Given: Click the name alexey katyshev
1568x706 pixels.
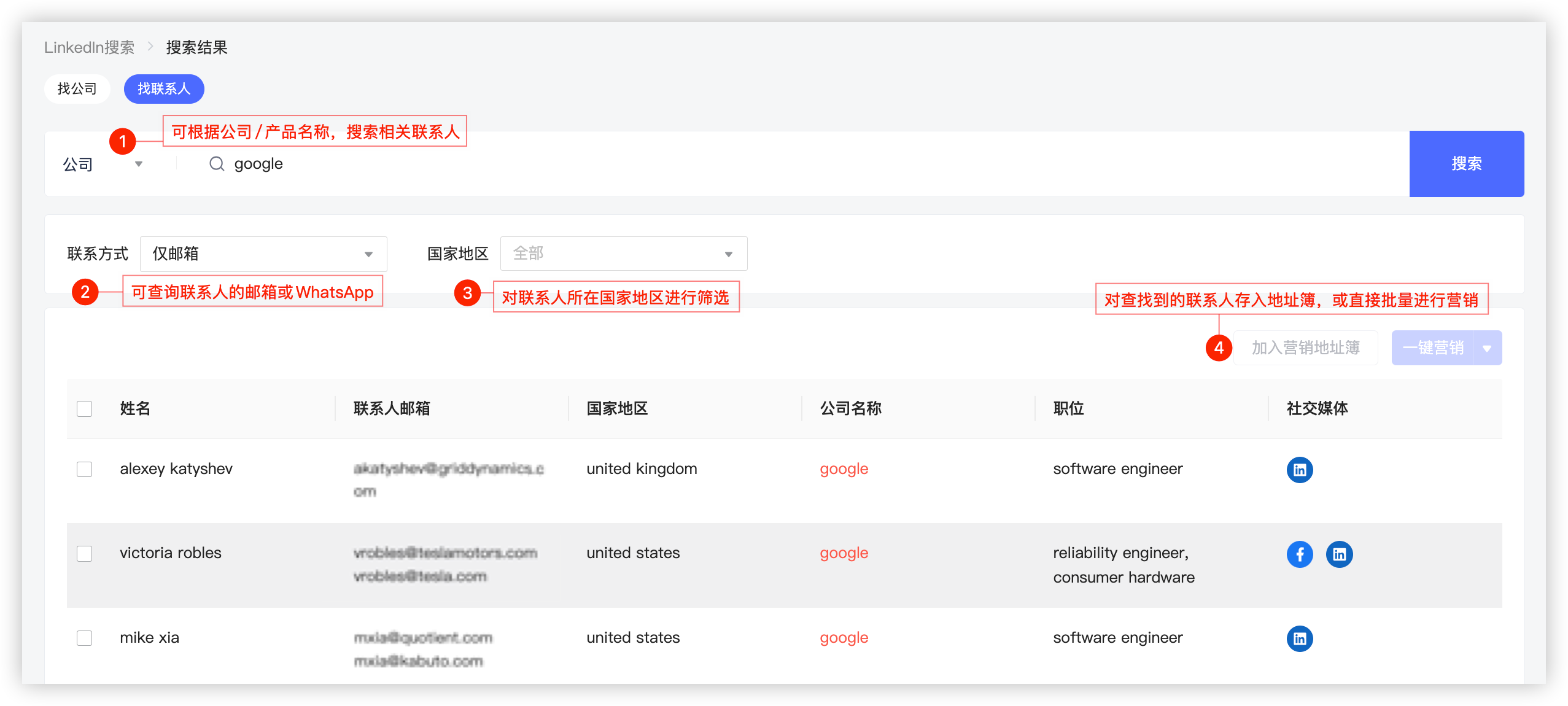Looking at the screenshot, I should 176,469.
